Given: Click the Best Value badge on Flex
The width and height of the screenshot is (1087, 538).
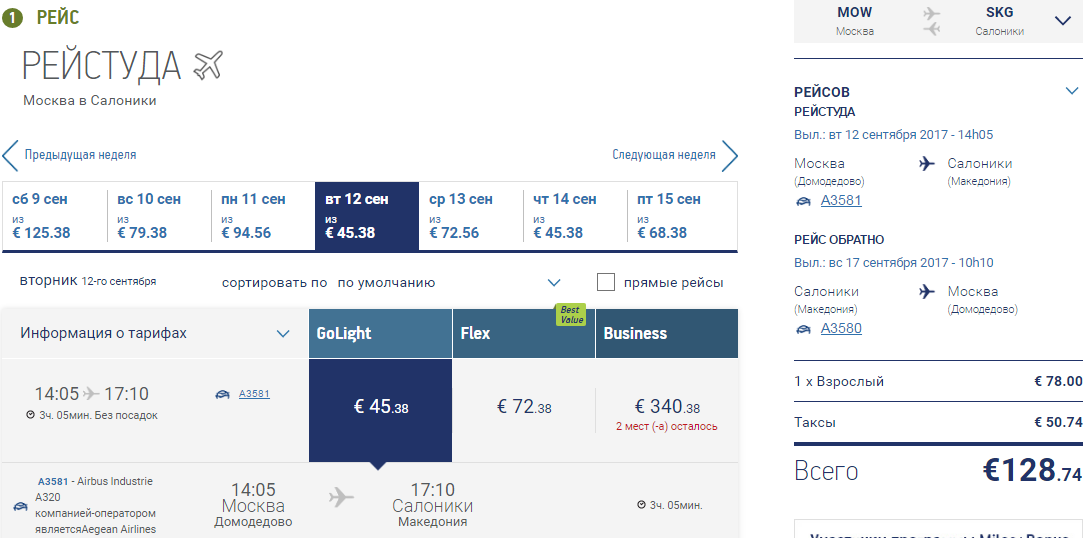Looking at the screenshot, I should click(x=570, y=315).
